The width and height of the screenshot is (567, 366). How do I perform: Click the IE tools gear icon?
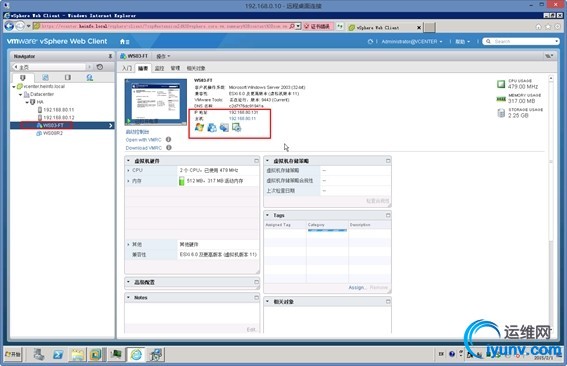pos(558,27)
